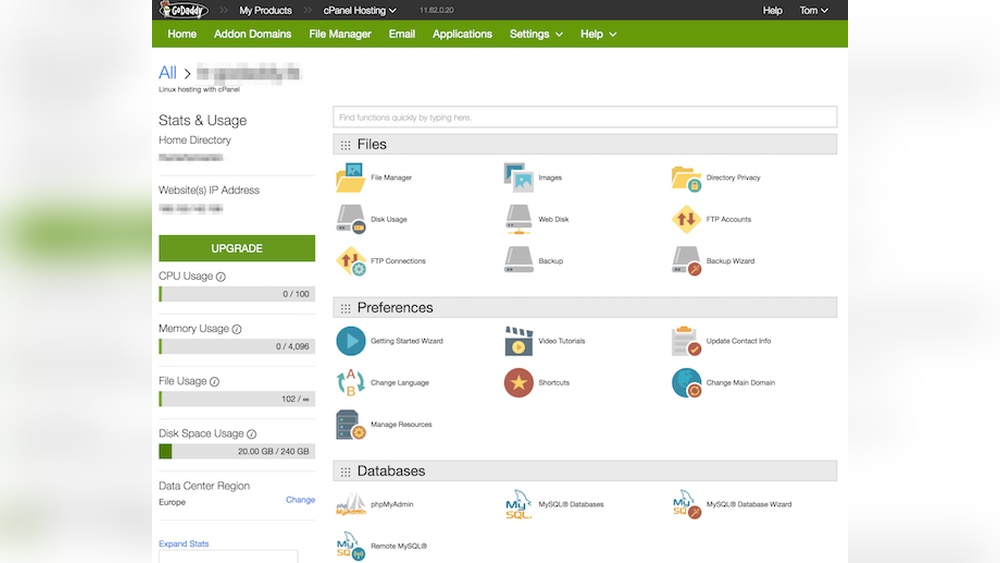Open File Manager in the green navigation
Image resolution: width=1000 pixels, height=563 pixels.
340,34
